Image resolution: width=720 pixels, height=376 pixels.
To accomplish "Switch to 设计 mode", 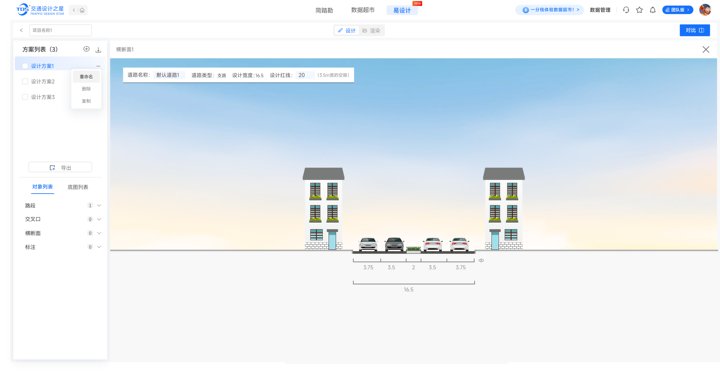I will pyautogui.click(x=347, y=30).
